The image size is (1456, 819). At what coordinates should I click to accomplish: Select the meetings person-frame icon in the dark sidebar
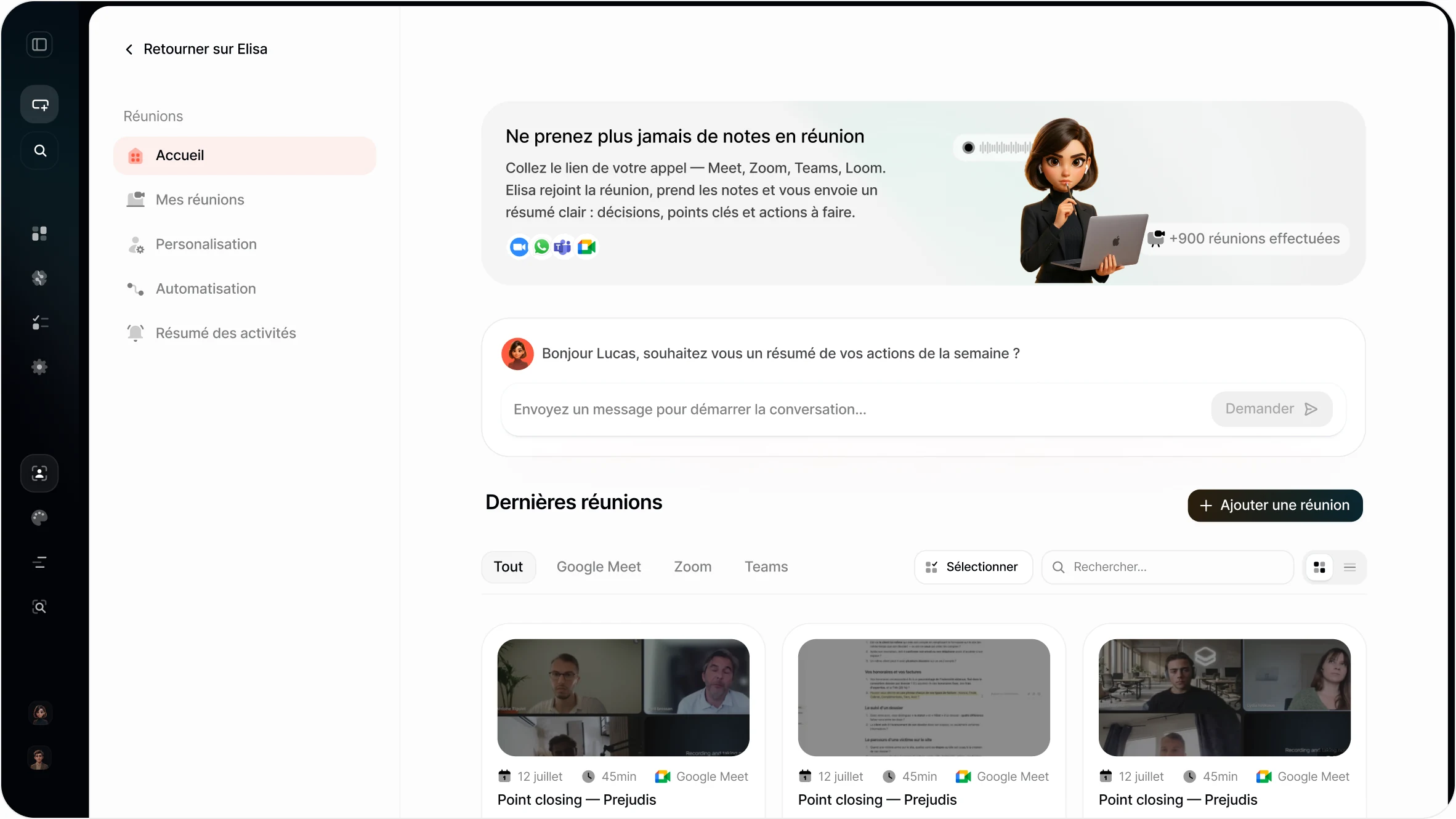[39, 473]
